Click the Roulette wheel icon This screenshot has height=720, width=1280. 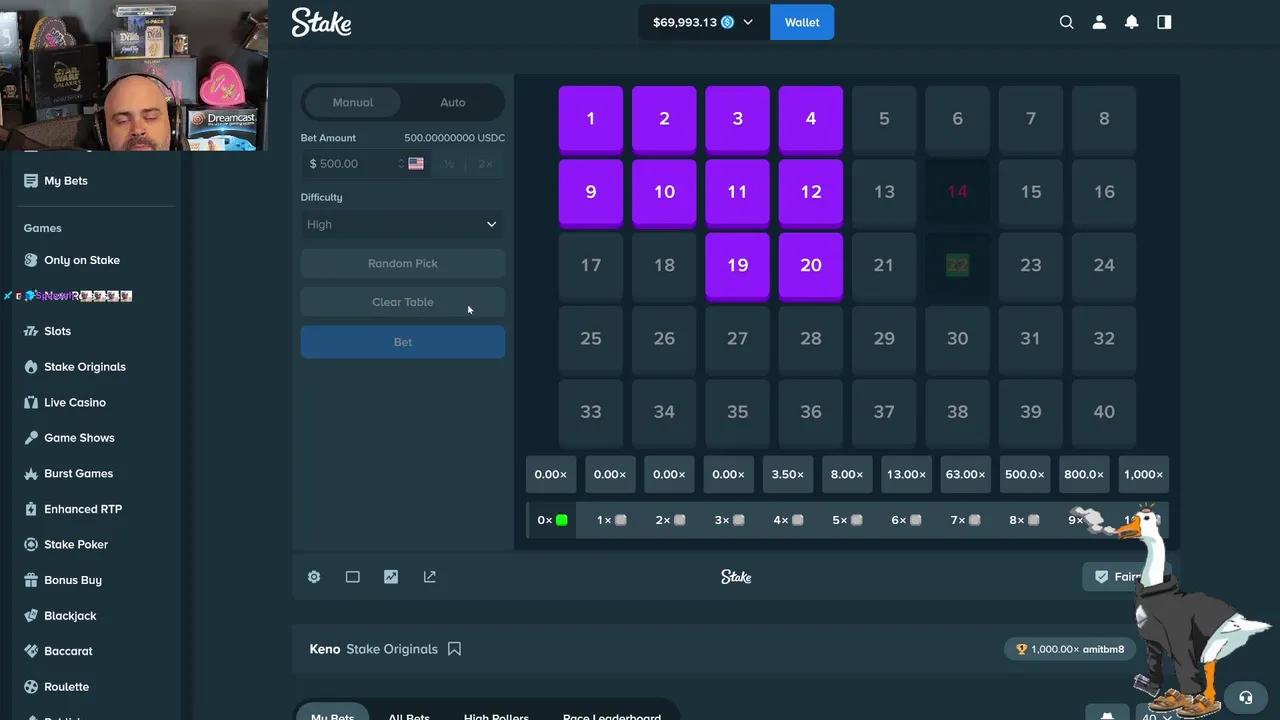pos(31,687)
